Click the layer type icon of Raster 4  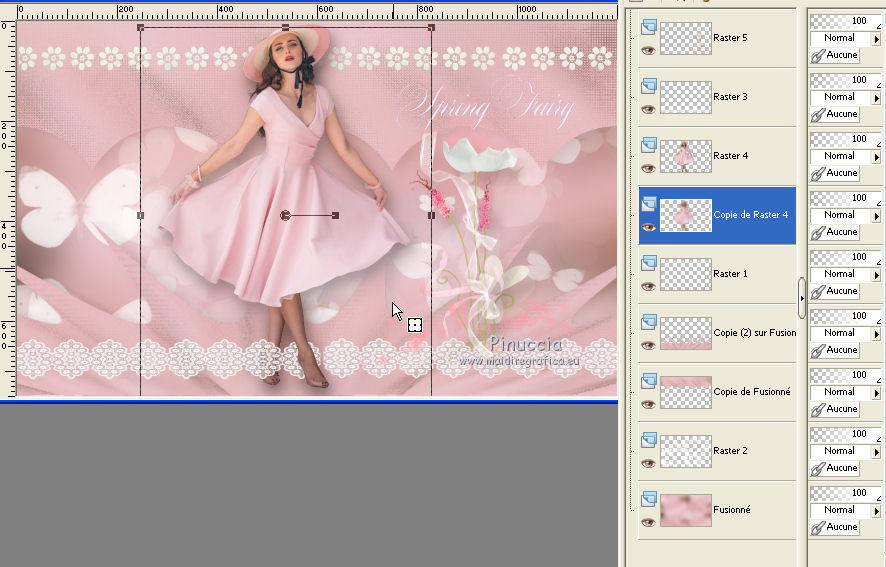pos(648,145)
